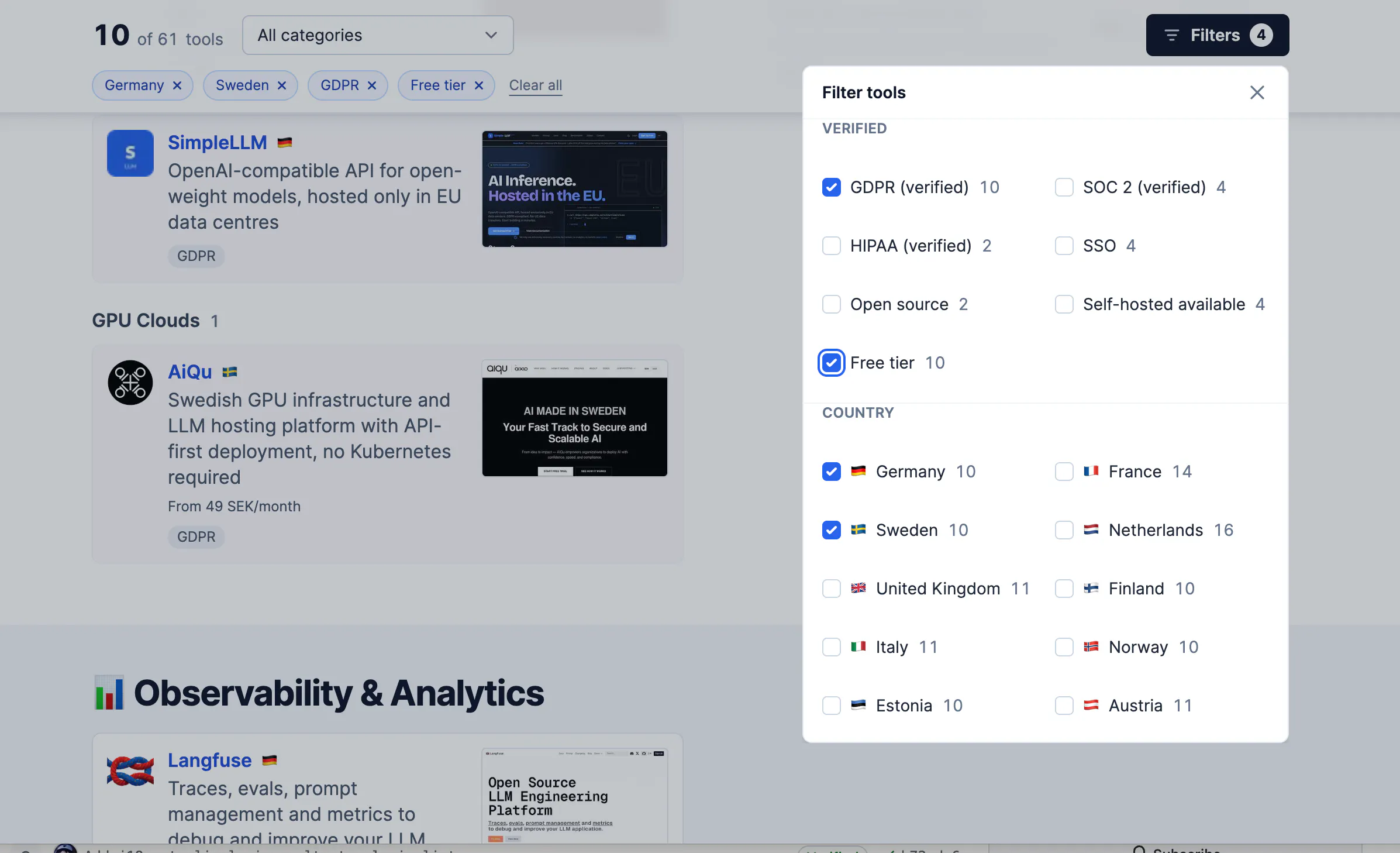The height and width of the screenshot is (853, 1400).
Task: Enable the HIPAA (verified) checkbox
Action: click(x=832, y=246)
